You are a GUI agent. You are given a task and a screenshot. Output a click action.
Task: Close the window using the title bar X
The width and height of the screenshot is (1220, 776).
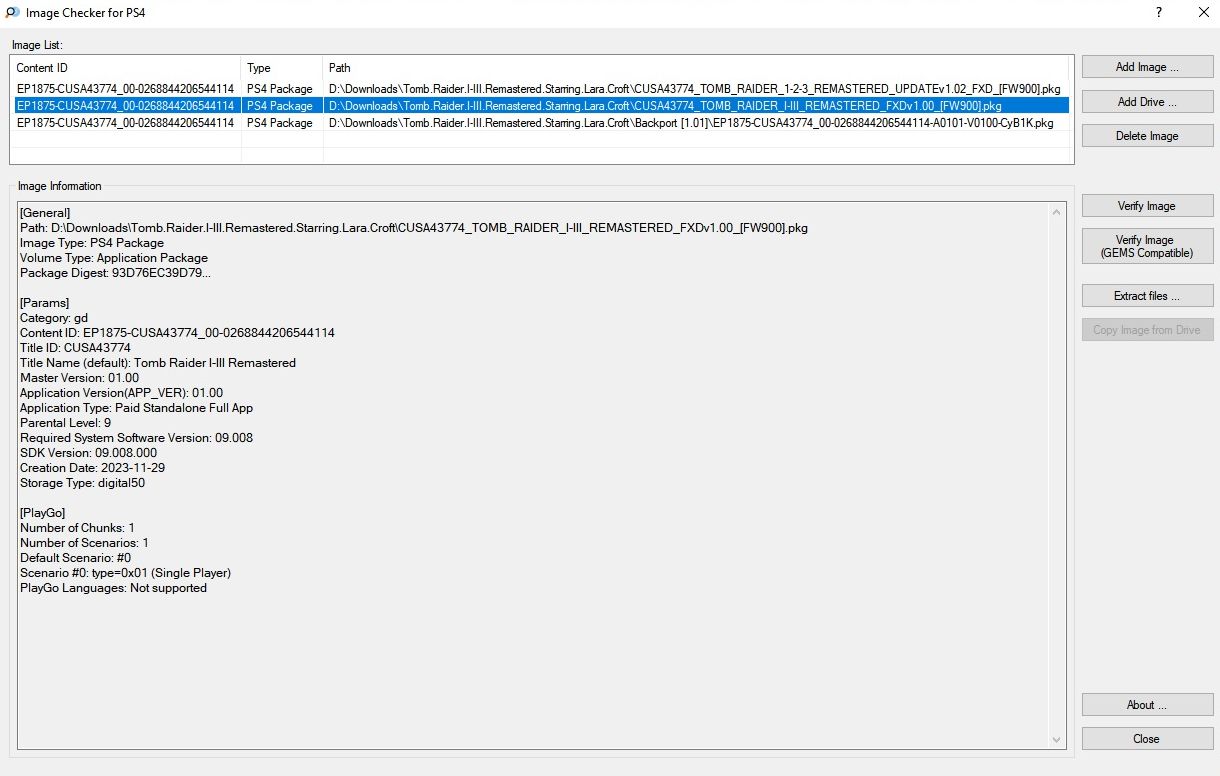click(x=1203, y=13)
